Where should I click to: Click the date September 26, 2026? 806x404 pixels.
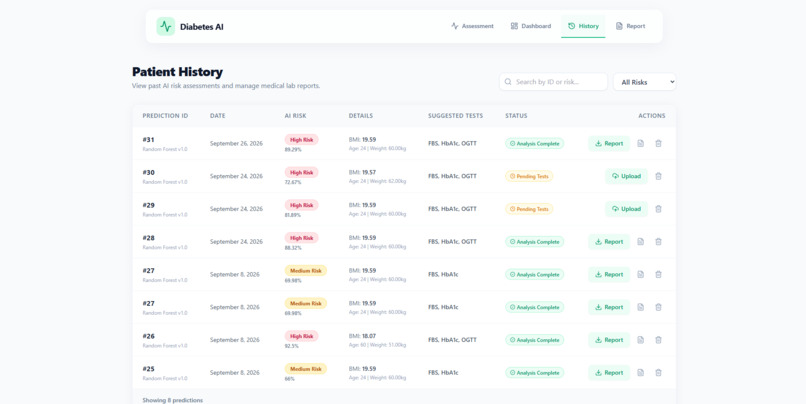coord(236,143)
